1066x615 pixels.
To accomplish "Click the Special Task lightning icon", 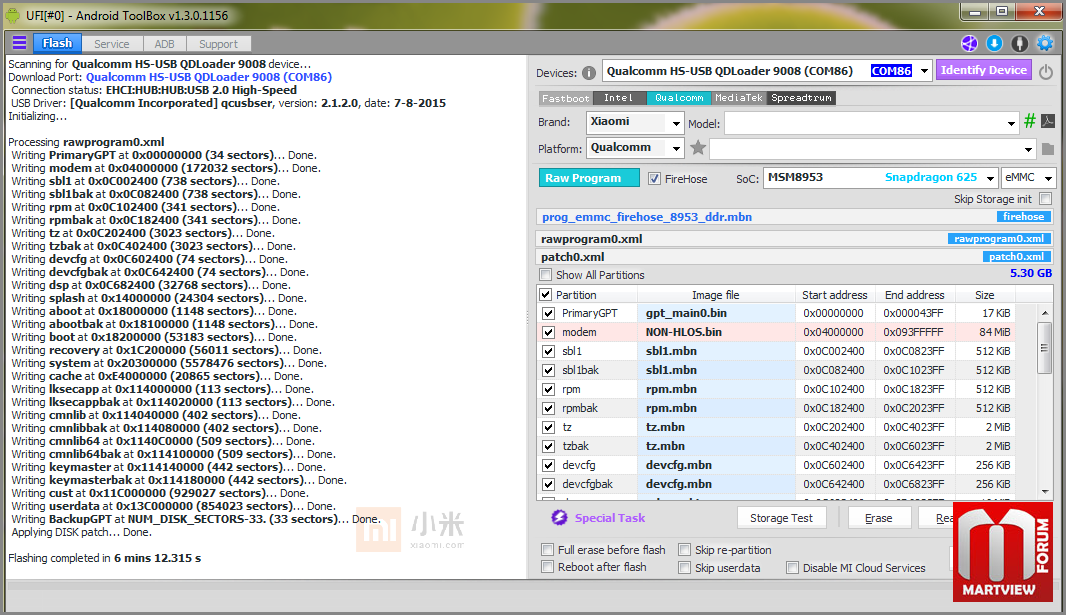I will (559, 518).
